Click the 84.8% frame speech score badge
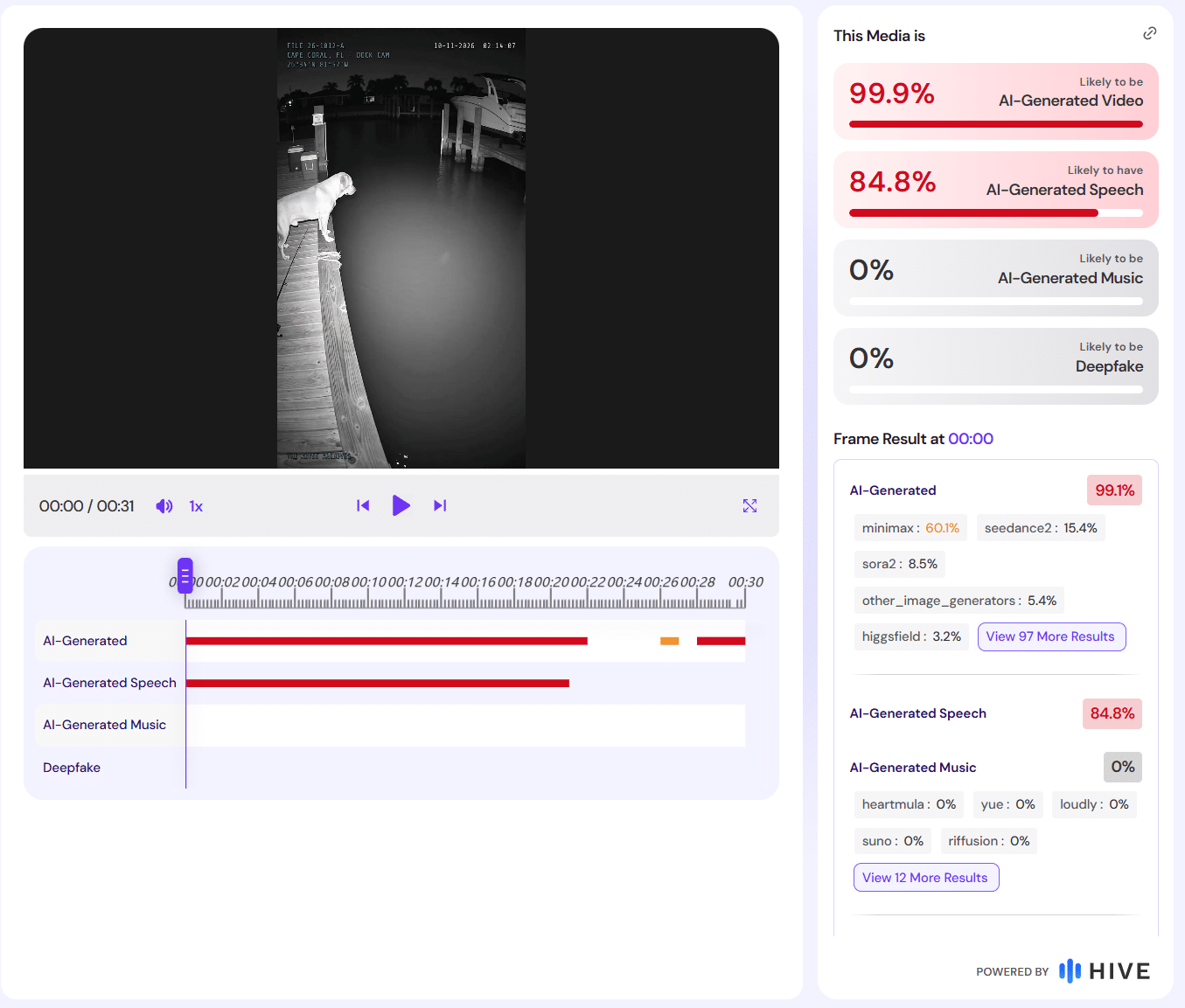This screenshot has height=1008, width=1185. pos(1112,713)
